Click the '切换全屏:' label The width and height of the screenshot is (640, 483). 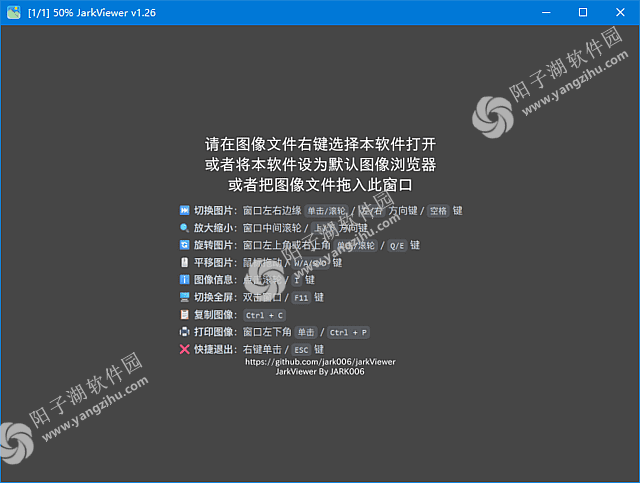click(x=215, y=297)
